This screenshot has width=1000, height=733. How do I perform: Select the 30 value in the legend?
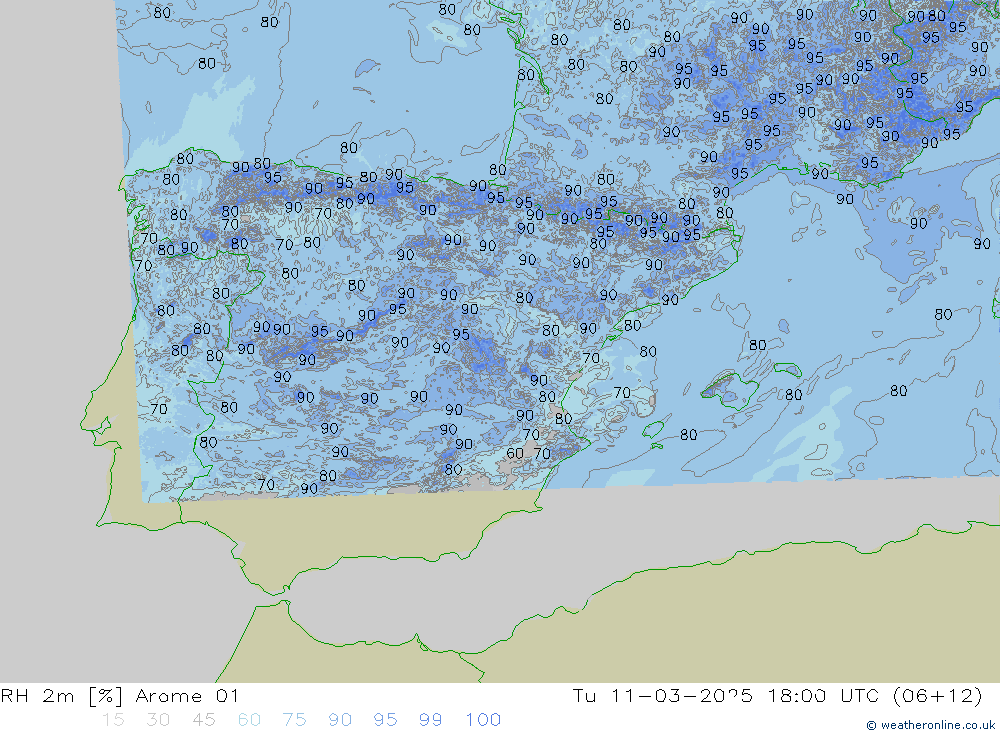(x=158, y=720)
